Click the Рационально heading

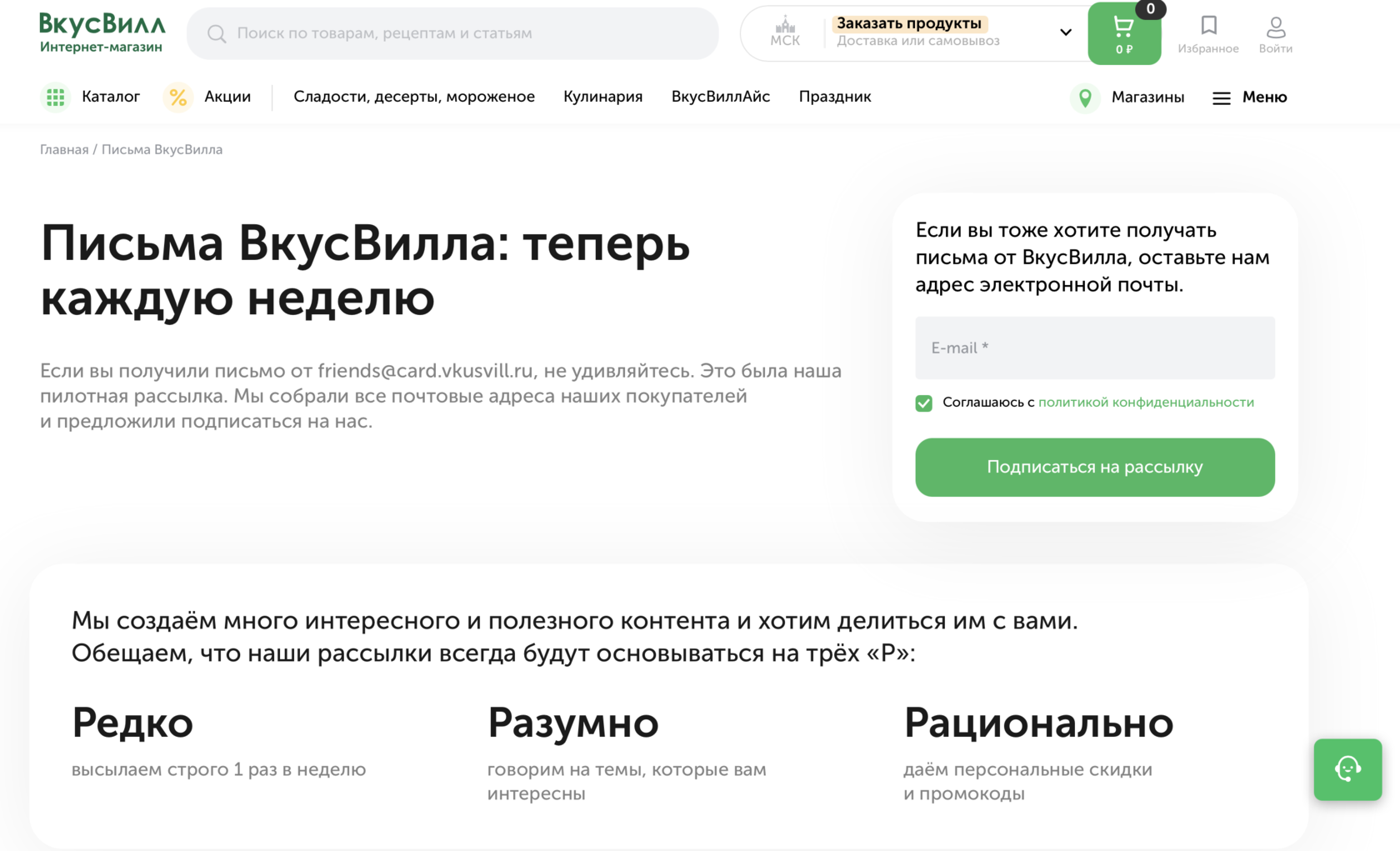pos(1038,723)
